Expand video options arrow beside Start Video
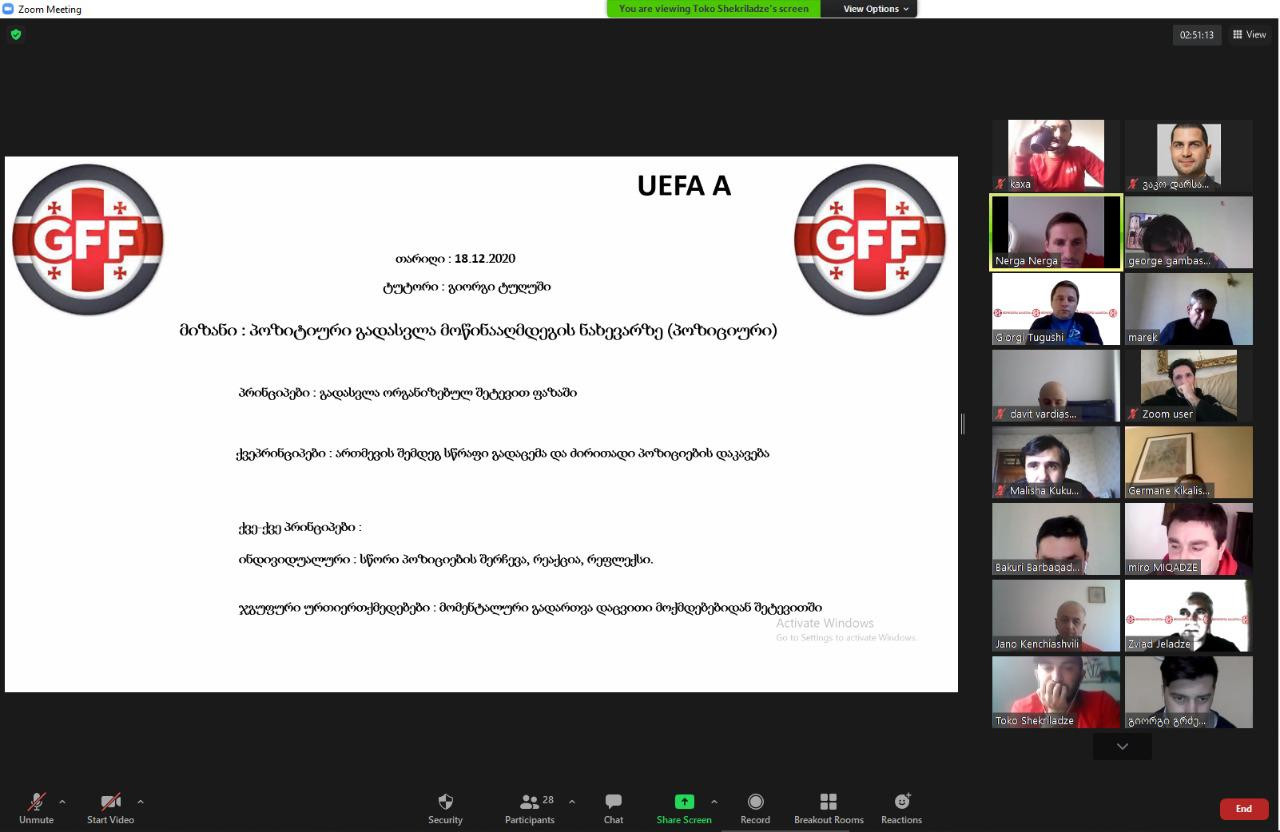This screenshot has width=1280, height=832. pos(140,802)
